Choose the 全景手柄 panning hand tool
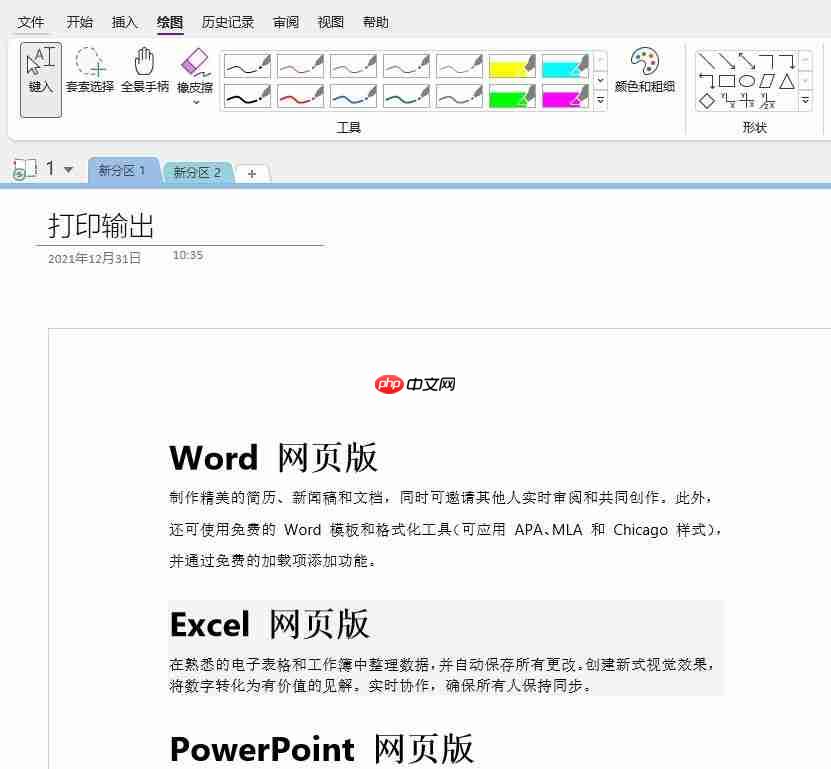The width and height of the screenshot is (831, 769). coord(145,70)
